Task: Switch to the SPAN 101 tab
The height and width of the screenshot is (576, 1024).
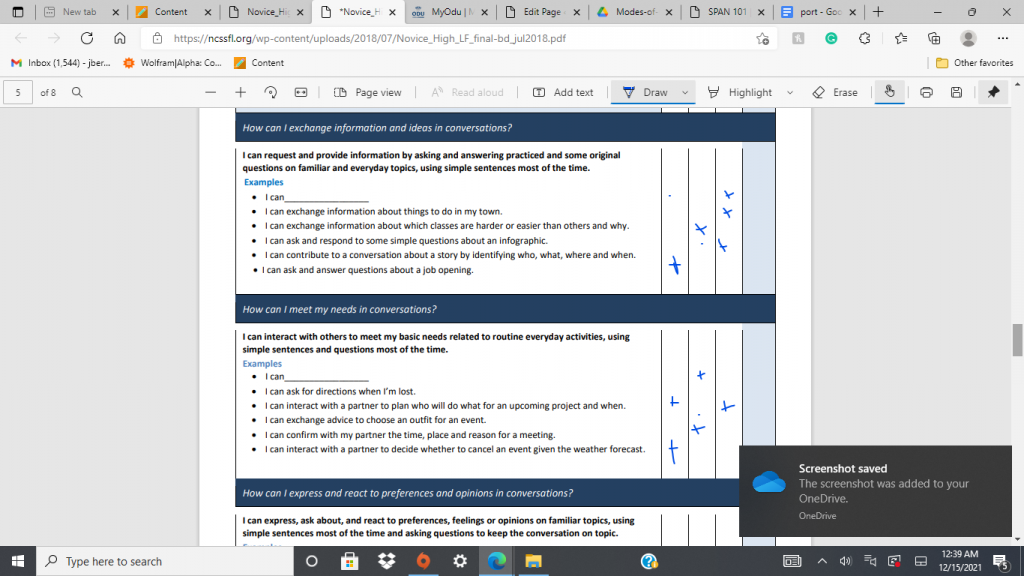Action: pos(718,12)
